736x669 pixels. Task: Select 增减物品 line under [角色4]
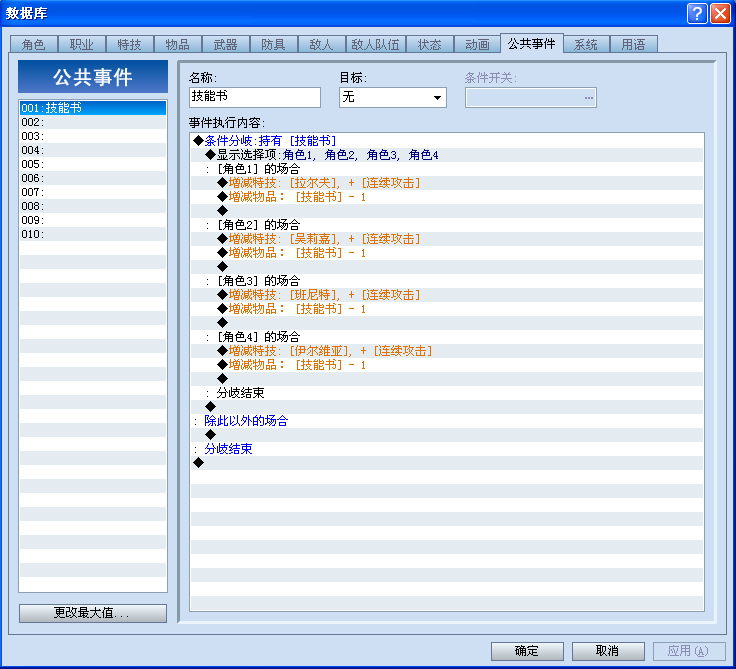[447, 365]
